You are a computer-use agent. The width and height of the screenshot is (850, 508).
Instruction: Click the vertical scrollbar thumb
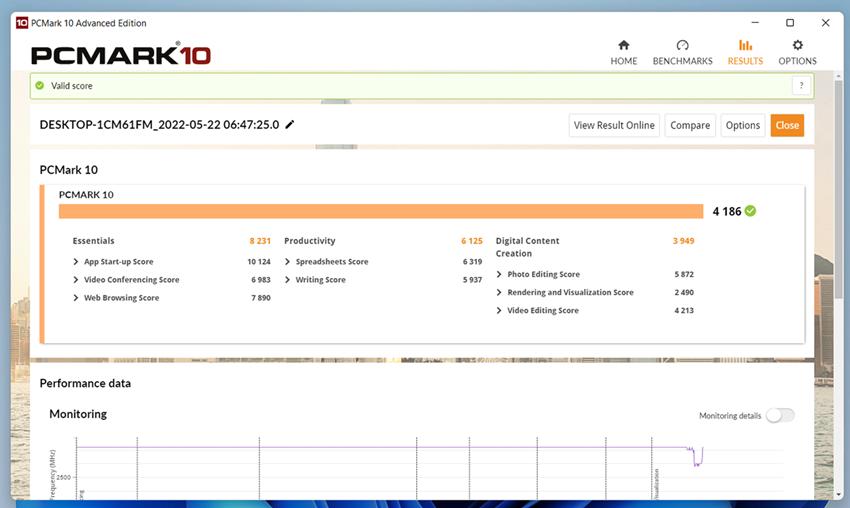(839, 189)
